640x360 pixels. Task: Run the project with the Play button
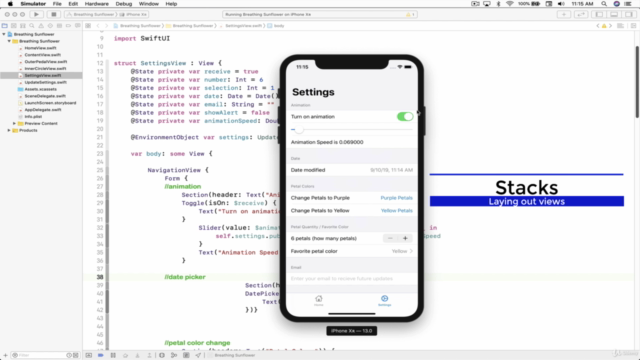(x=36, y=14)
